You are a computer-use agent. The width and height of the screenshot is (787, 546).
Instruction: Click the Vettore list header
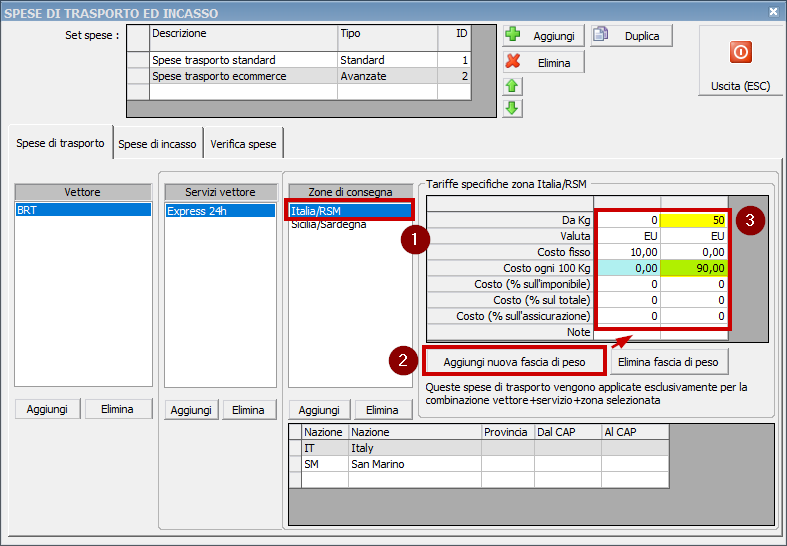point(83,192)
